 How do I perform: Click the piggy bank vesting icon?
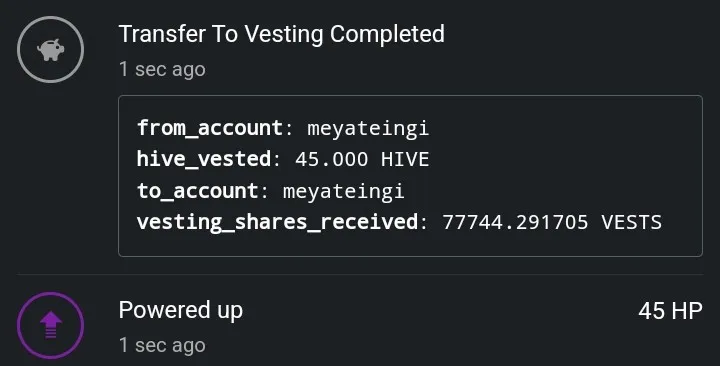51,50
